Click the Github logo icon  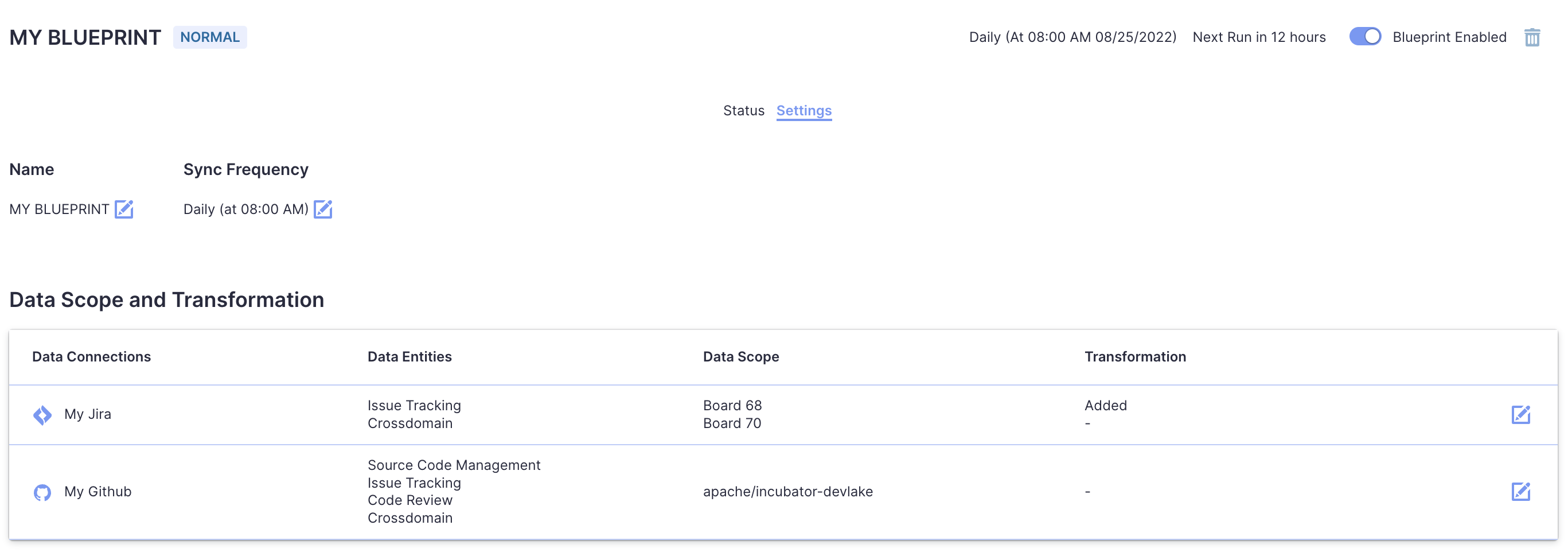pos(42,492)
